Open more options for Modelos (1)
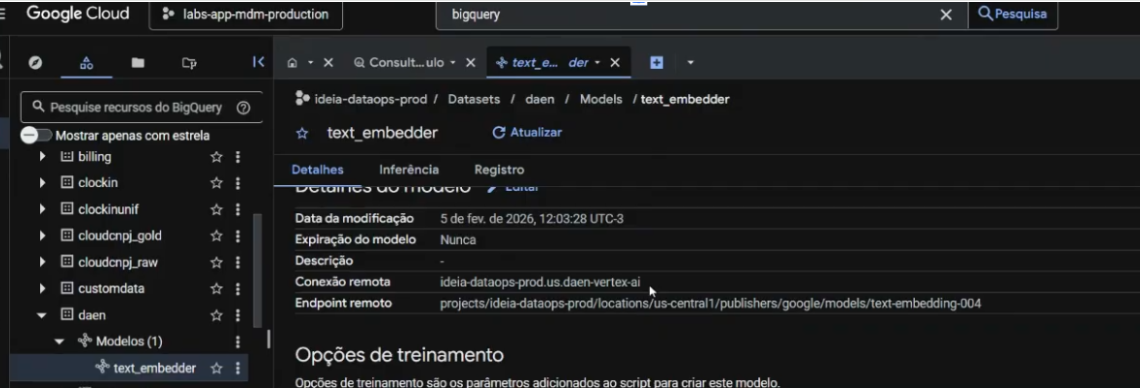This screenshot has height=388, width=1140. (238, 341)
